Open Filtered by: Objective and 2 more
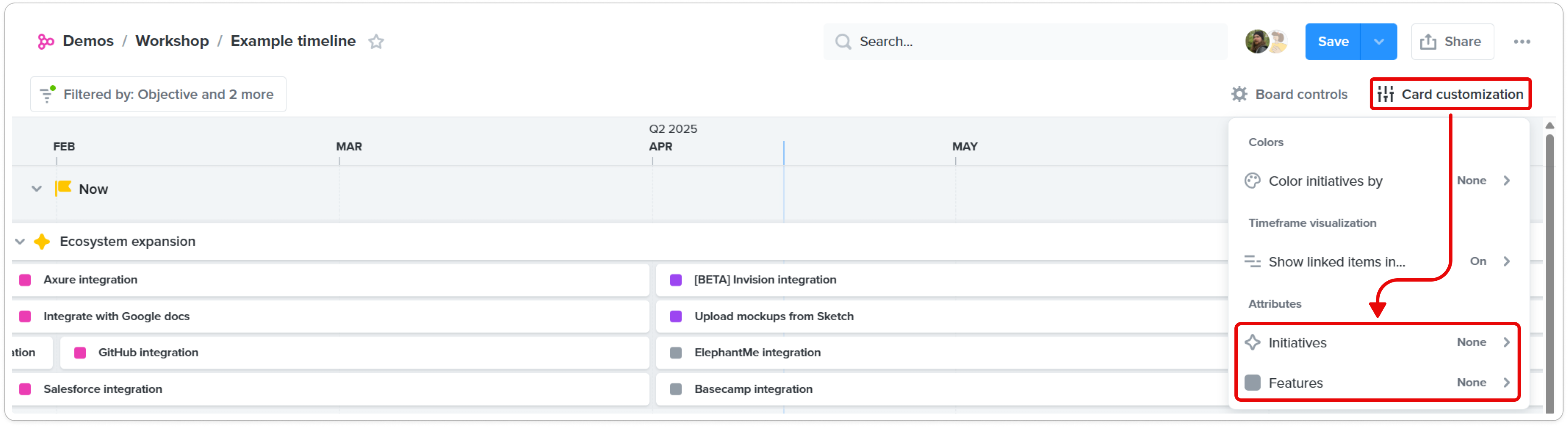The image size is (1568, 427). coord(158,94)
